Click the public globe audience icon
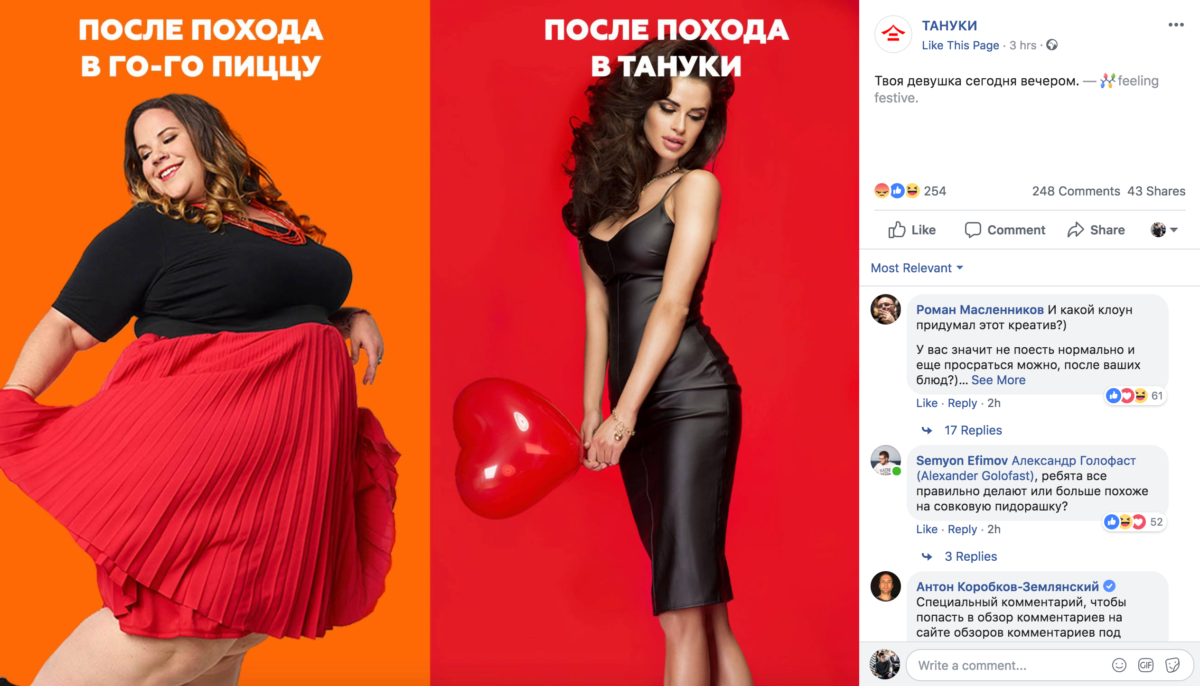 [1051, 45]
